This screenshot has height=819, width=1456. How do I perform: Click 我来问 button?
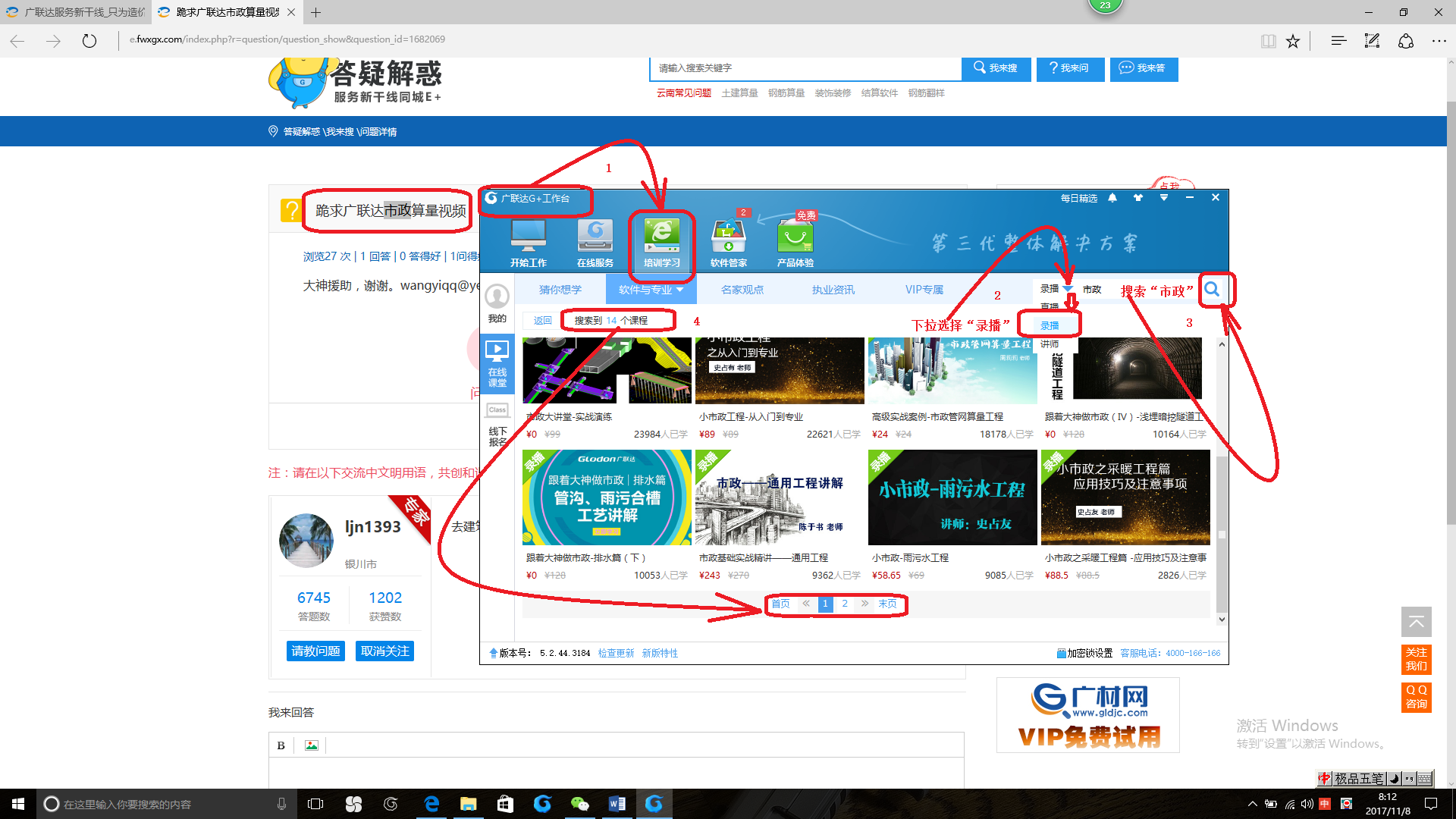pos(1070,68)
